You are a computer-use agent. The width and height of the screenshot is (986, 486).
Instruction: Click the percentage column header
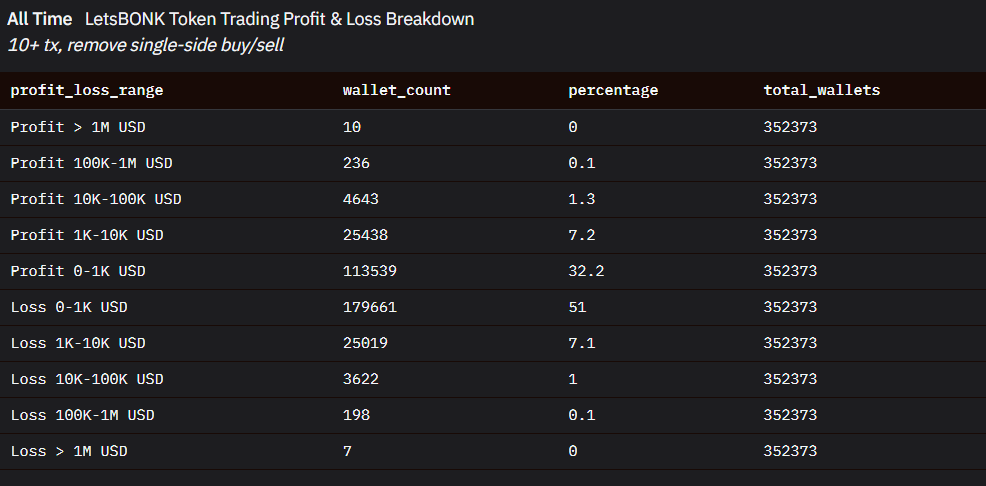612,90
